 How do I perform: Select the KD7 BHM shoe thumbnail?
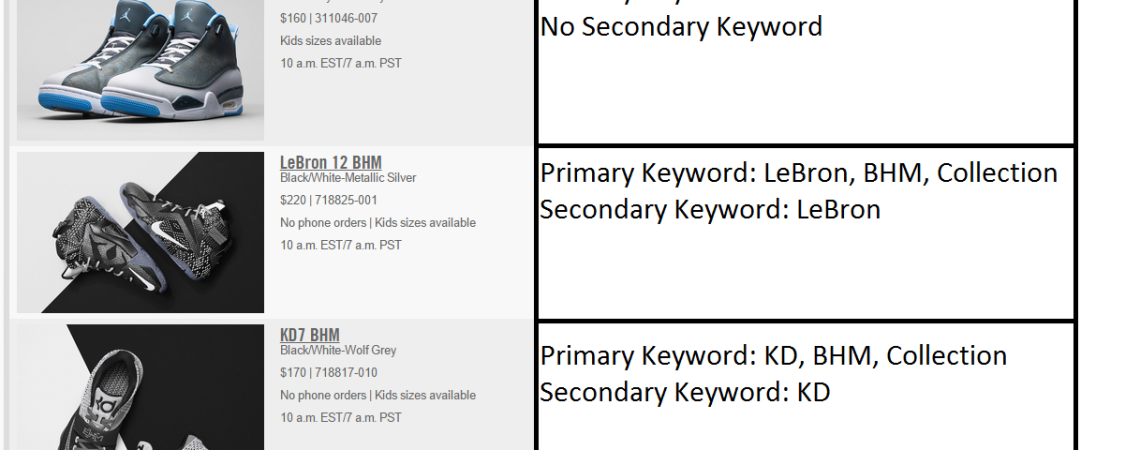coord(140,388)
